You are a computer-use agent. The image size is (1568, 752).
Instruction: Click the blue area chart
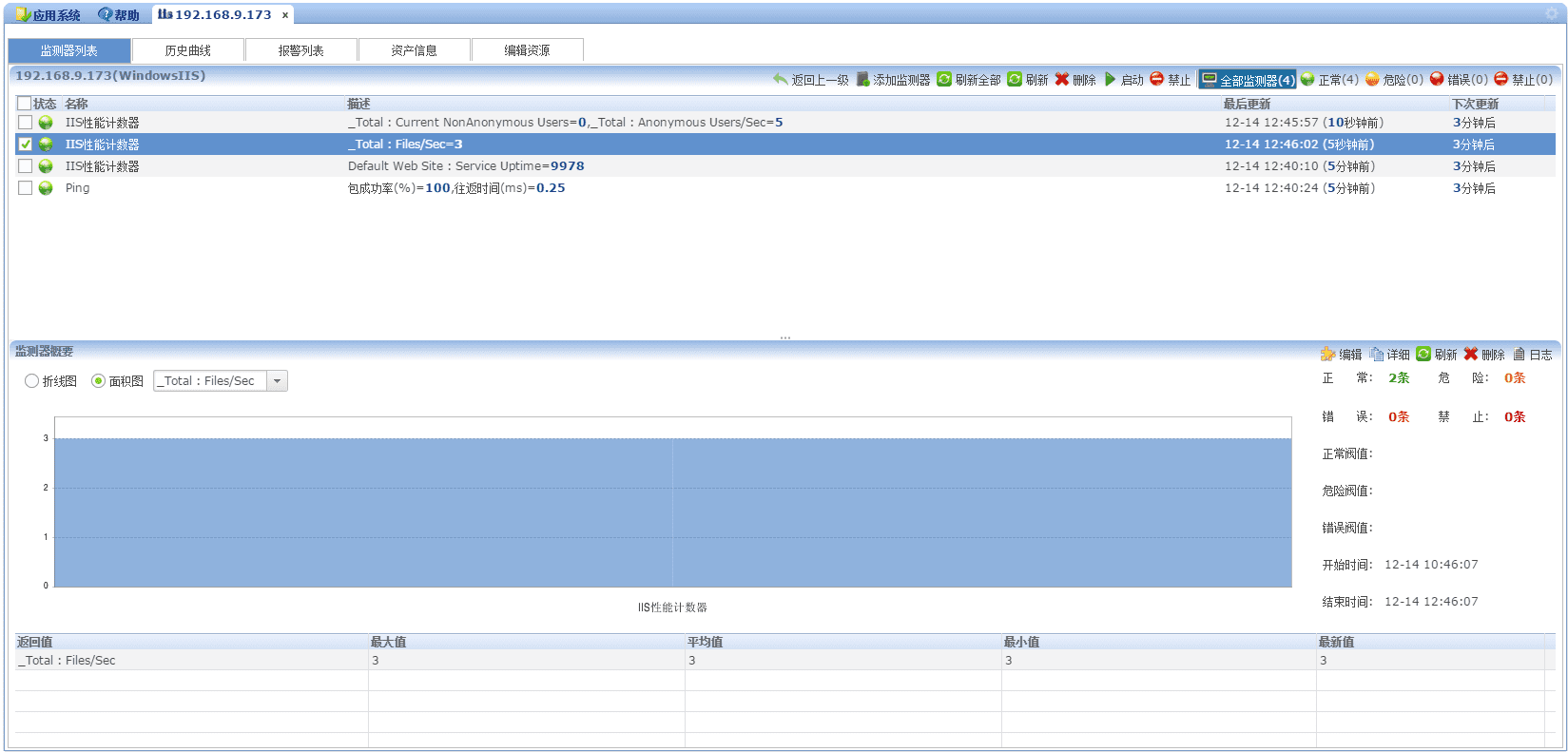pos(672,512)
